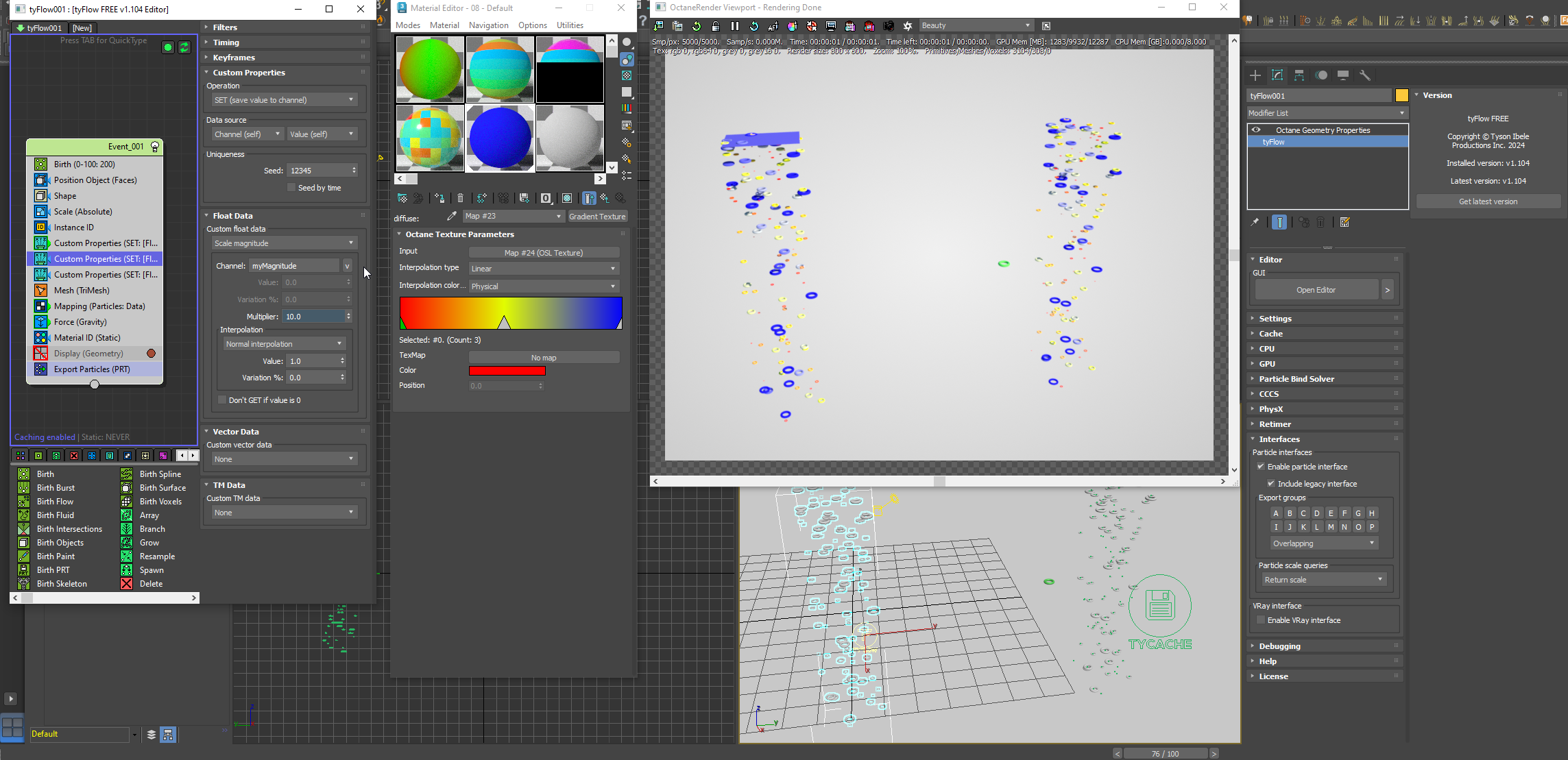Image resolution: width=1568 pixels, height=760 pixels.
Task: Pick diffuse map with eyedropper icon
Action: [451, 217]
